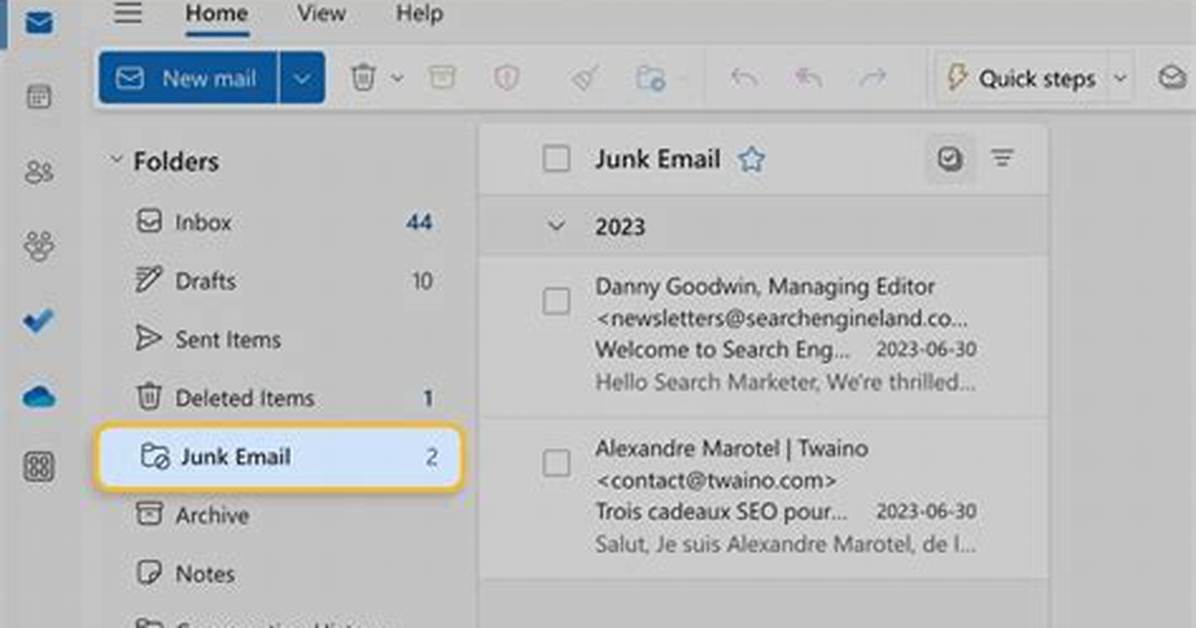Click the Reply arrow icon
This screenshot has height=628, width=1196.
click(744, 78)
